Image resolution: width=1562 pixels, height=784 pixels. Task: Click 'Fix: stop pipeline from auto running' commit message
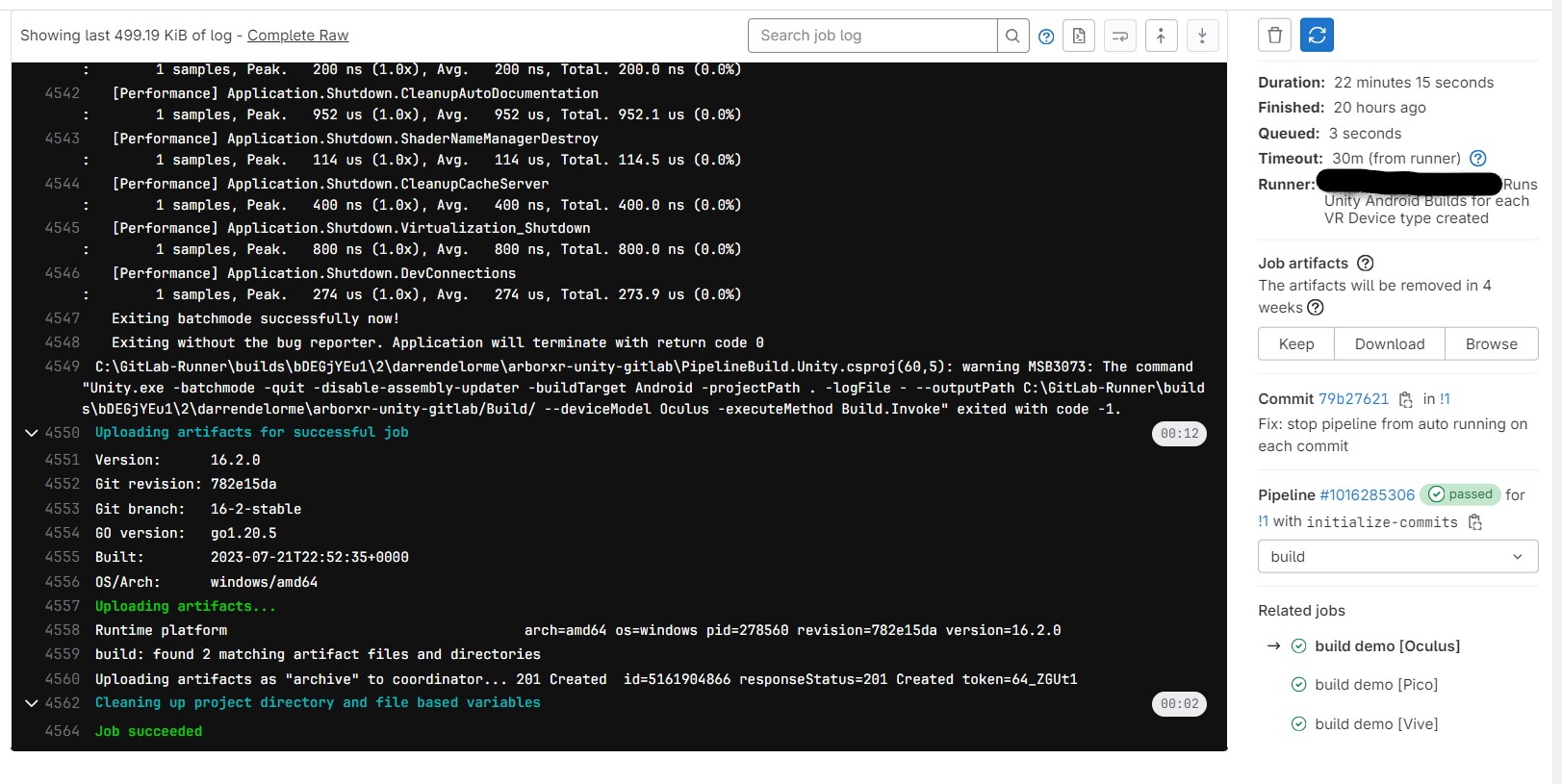(x=1392, y=435)
